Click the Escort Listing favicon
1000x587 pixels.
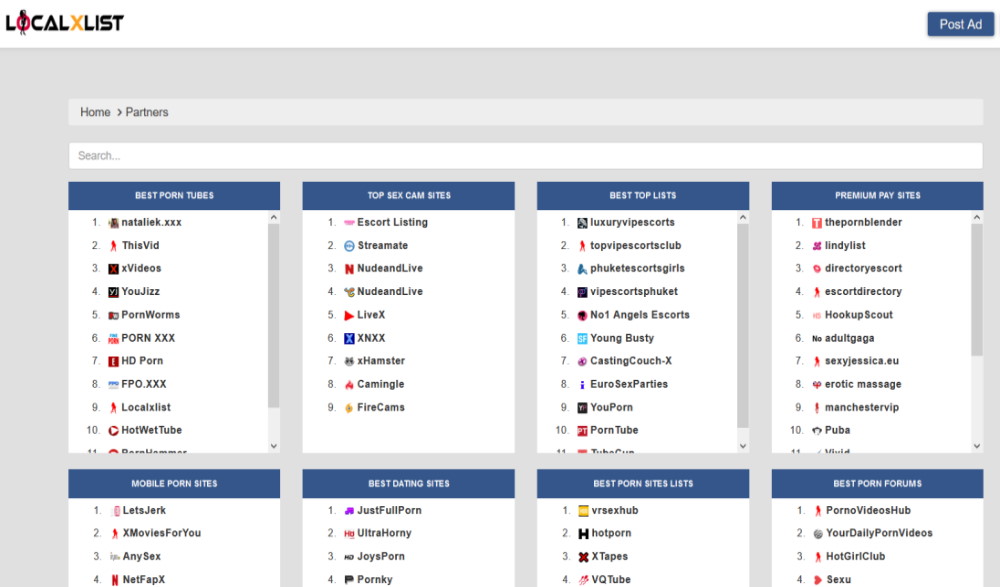[x=349, y=223]
